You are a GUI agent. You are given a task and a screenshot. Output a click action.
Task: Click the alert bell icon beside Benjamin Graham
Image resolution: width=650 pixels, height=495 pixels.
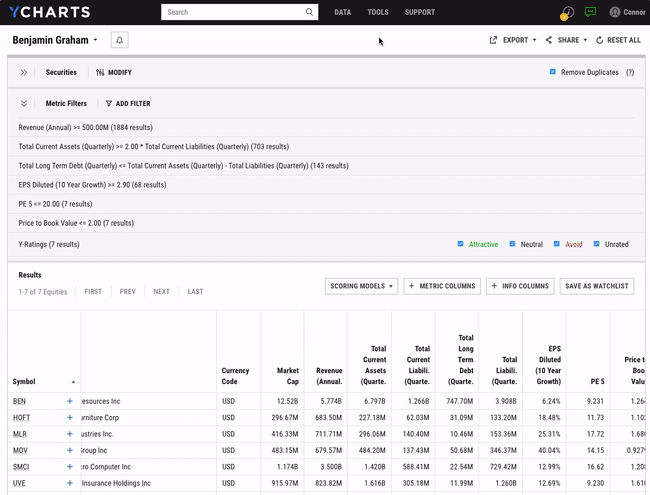point(119,40)
